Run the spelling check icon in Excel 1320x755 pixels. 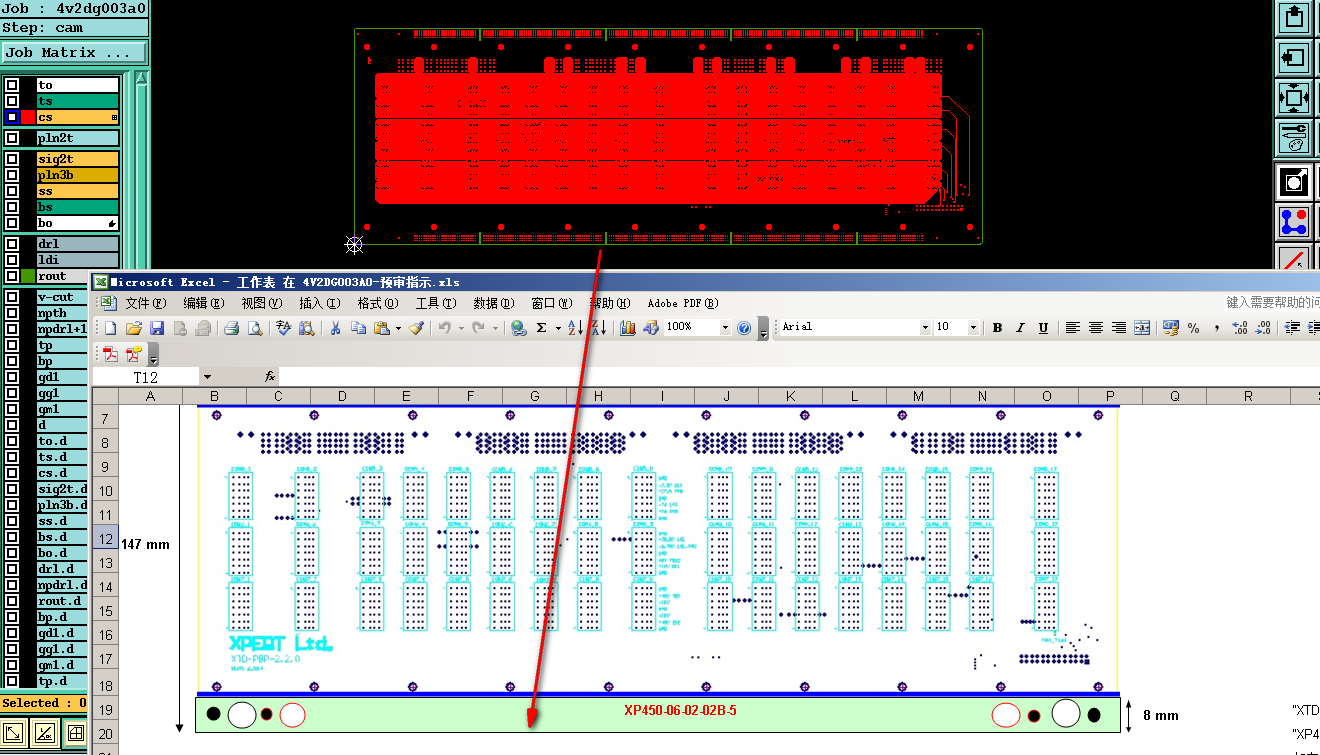point(284,328)
